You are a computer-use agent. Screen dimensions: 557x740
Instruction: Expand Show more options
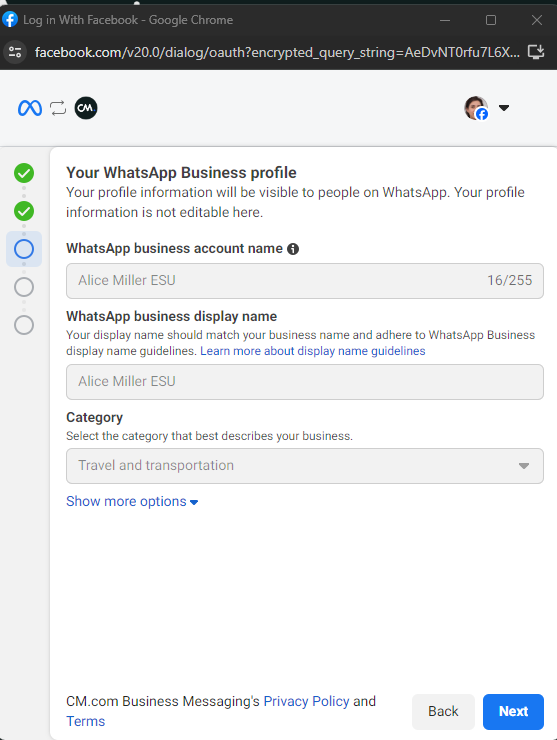132,501
